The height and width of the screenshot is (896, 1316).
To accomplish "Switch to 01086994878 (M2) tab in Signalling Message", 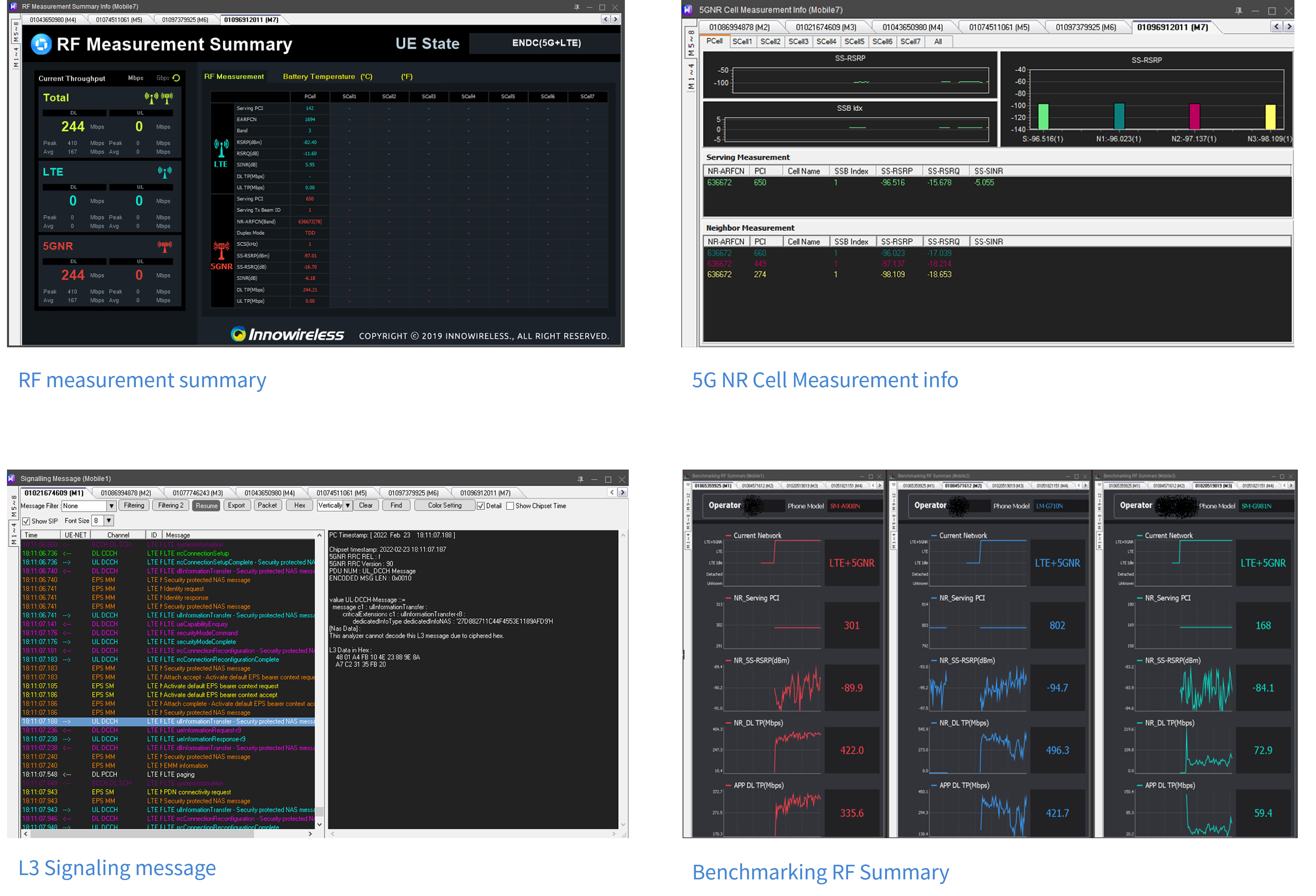I will (x=126, y=493).
